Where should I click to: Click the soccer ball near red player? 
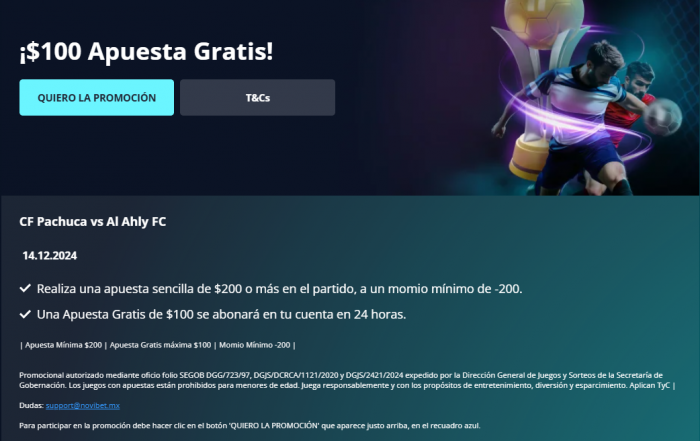662,117
